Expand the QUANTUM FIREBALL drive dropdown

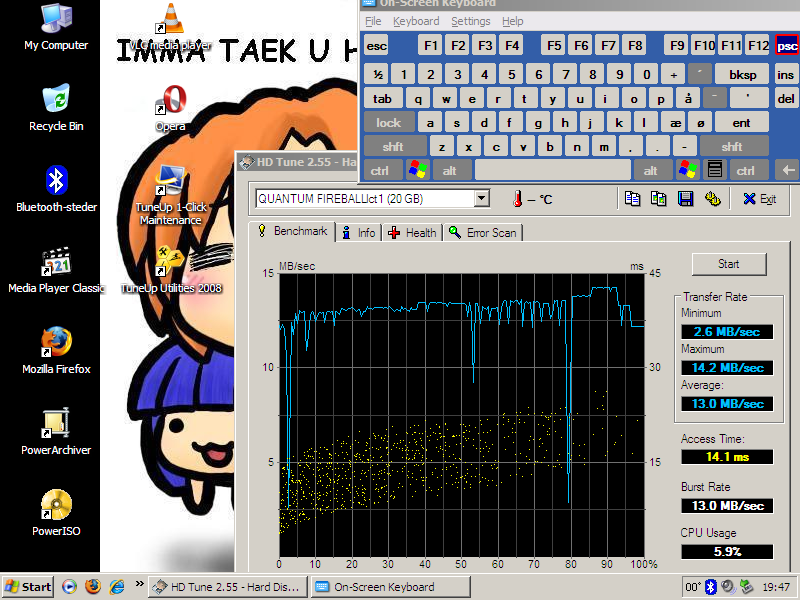point(482,198)
